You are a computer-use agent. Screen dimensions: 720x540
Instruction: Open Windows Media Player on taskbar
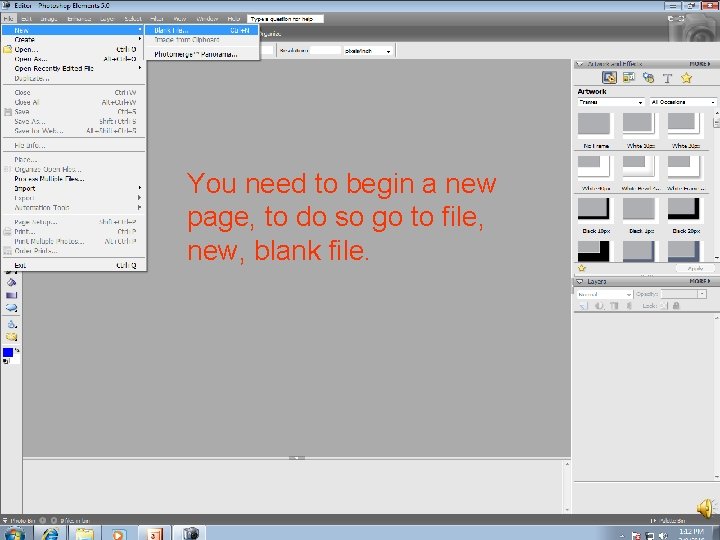point(118,534)
